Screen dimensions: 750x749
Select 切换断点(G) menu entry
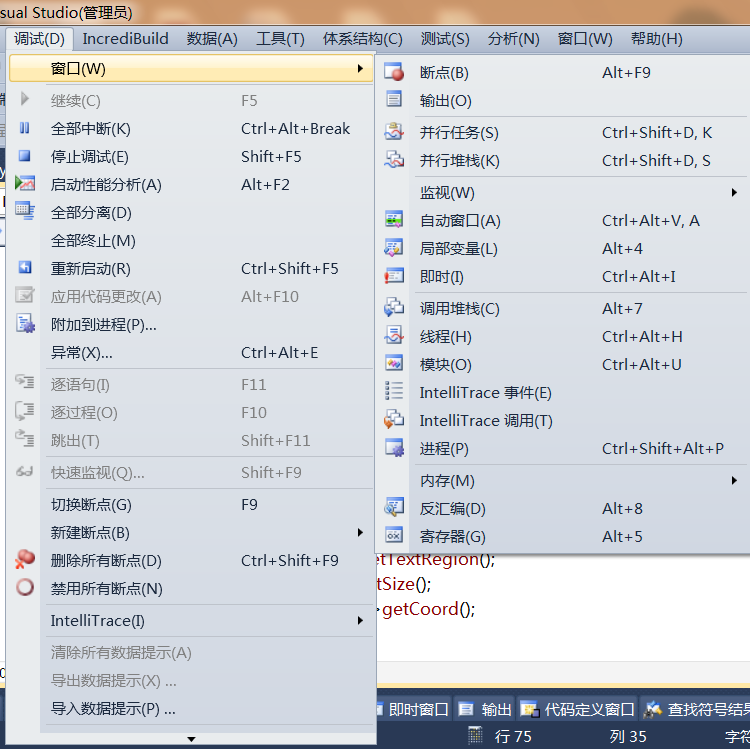(x=191, y=505)
